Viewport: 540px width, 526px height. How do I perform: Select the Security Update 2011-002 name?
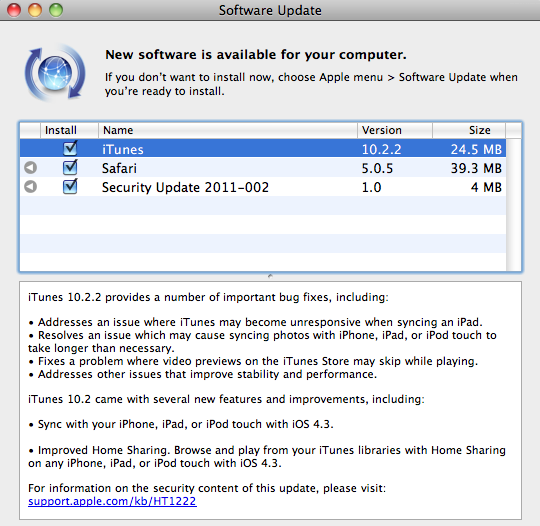pyautogui.click(x=185, y=187)
